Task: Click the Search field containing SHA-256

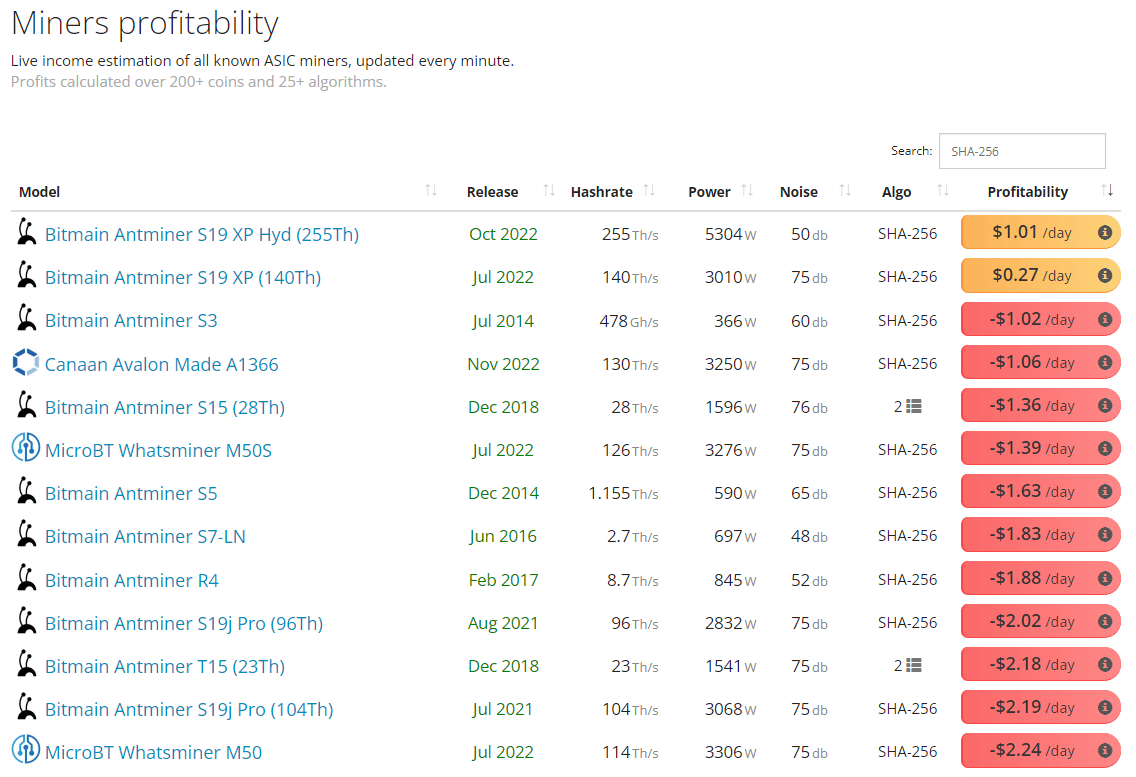Action: (1021, 151)
